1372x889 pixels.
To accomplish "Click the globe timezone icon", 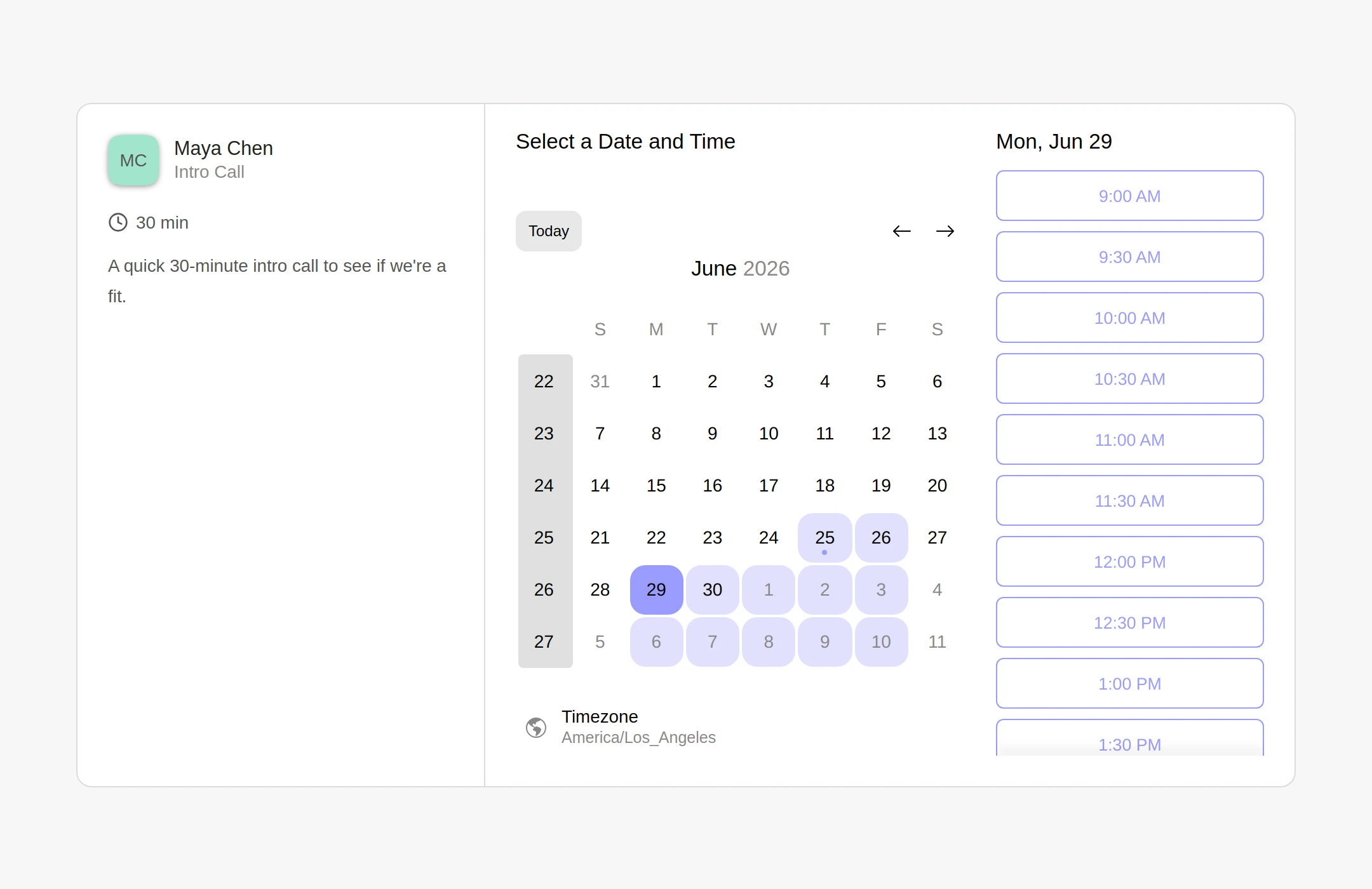I will (536, 727).
